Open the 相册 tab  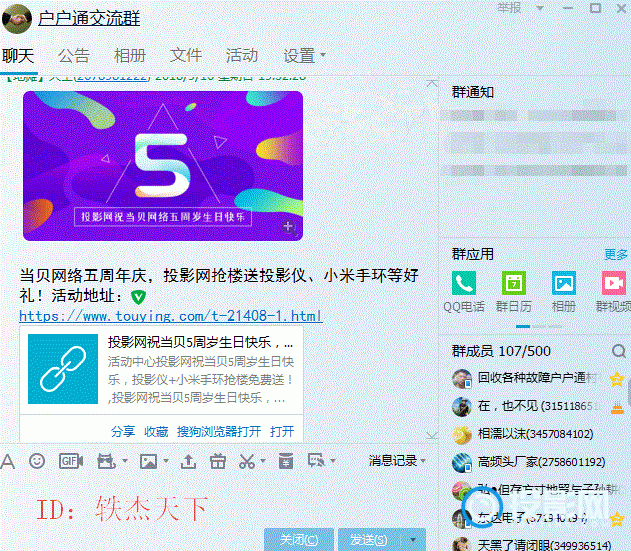click(x=130, y=56)
